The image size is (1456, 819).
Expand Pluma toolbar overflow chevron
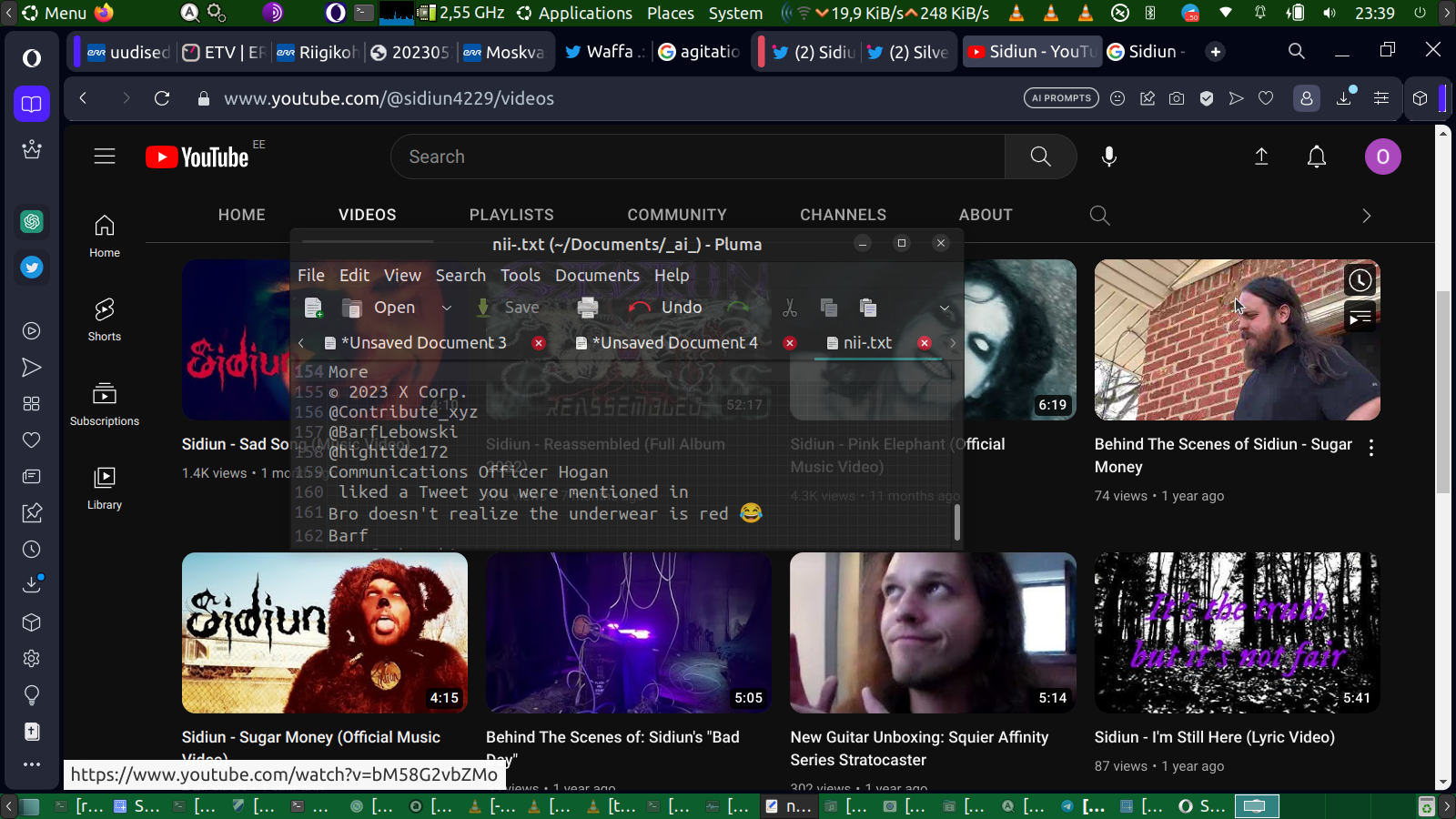tap(945, 308)
